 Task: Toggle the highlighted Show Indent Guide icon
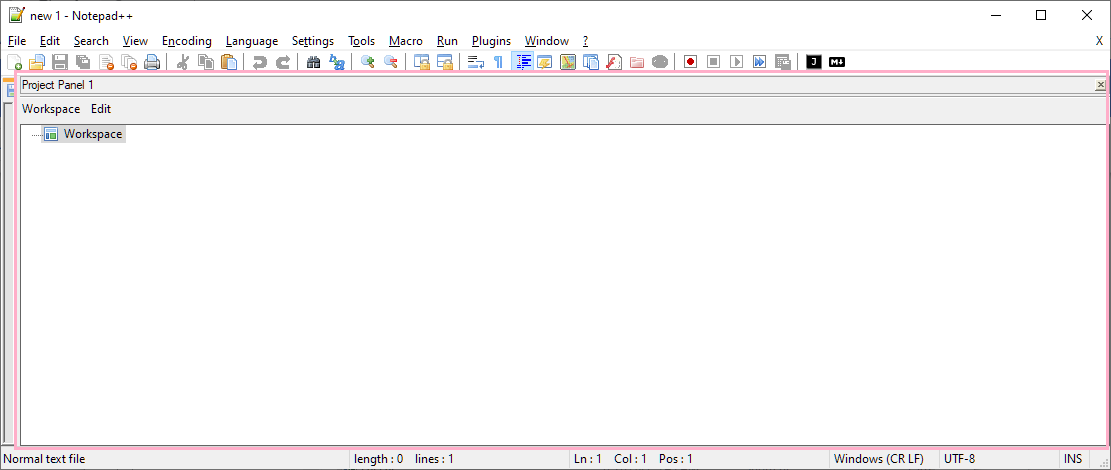(x=522, y=62)
